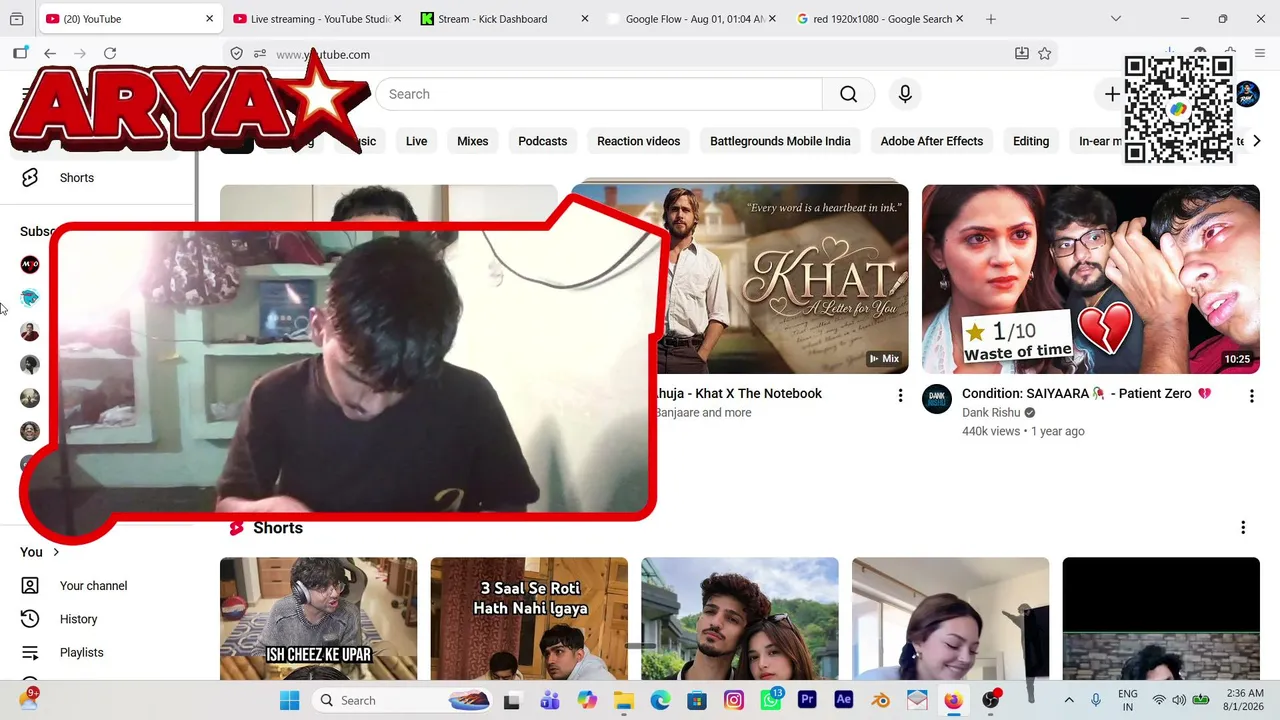Open Shorts section more options
This screenshot has width=1280, height=720.
click(1243, 528)
